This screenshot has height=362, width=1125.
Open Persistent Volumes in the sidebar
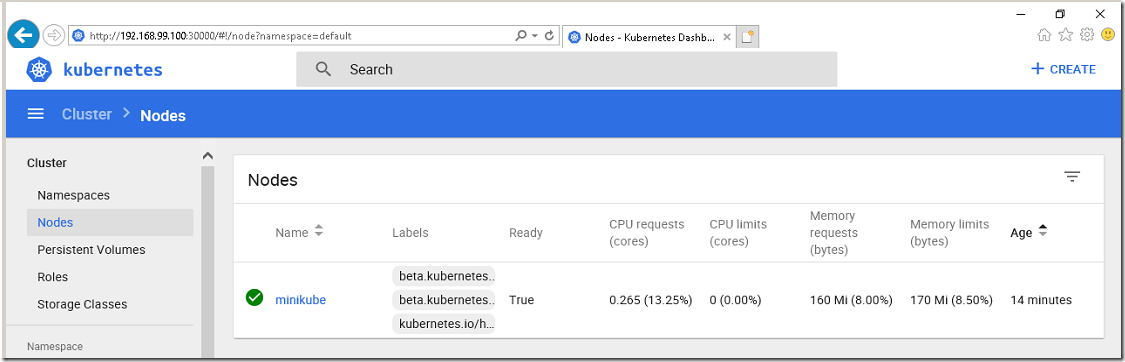pyautogui.click(x=91, y=249)
